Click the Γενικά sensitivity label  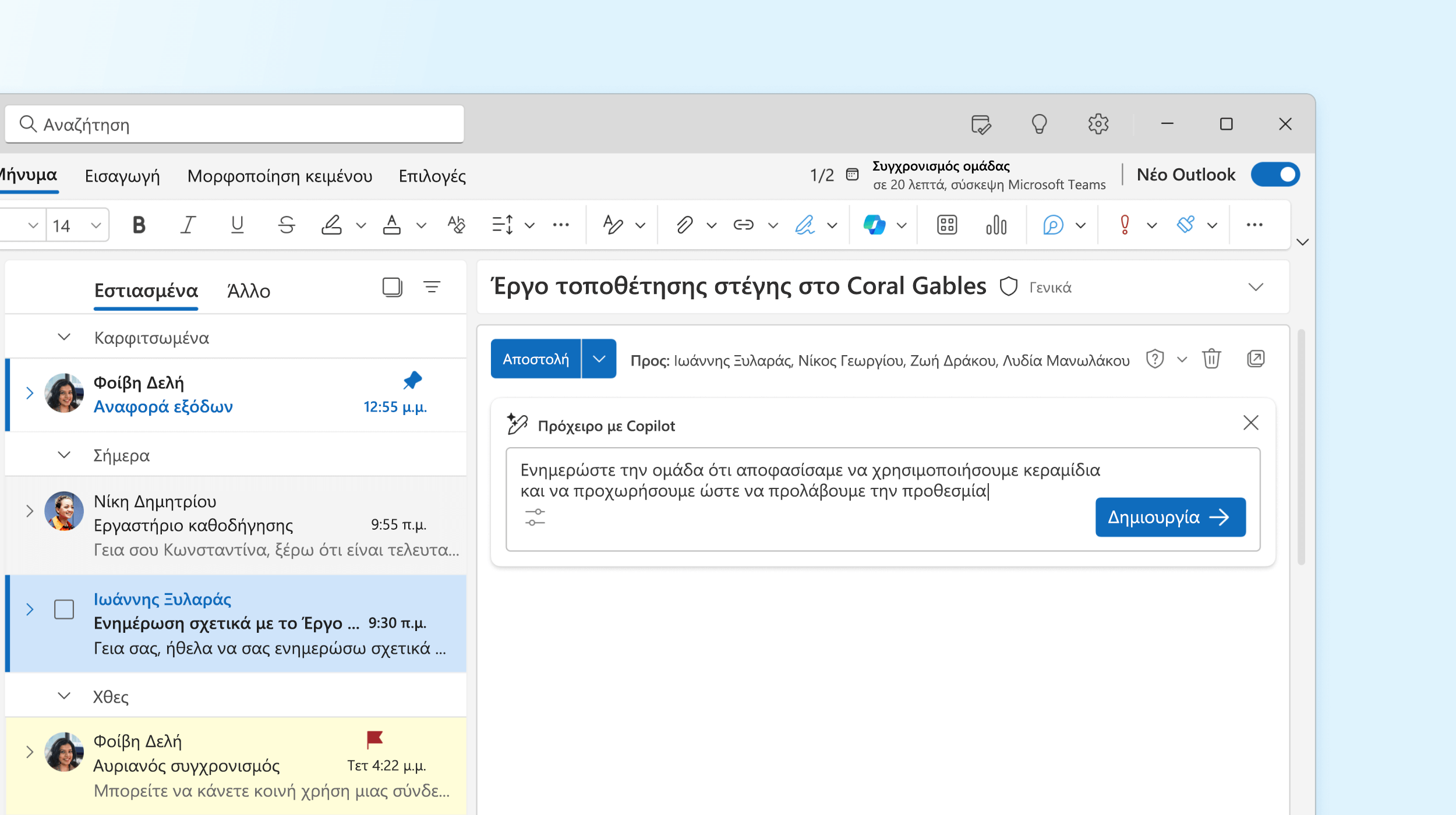[x=1050, y=288]
